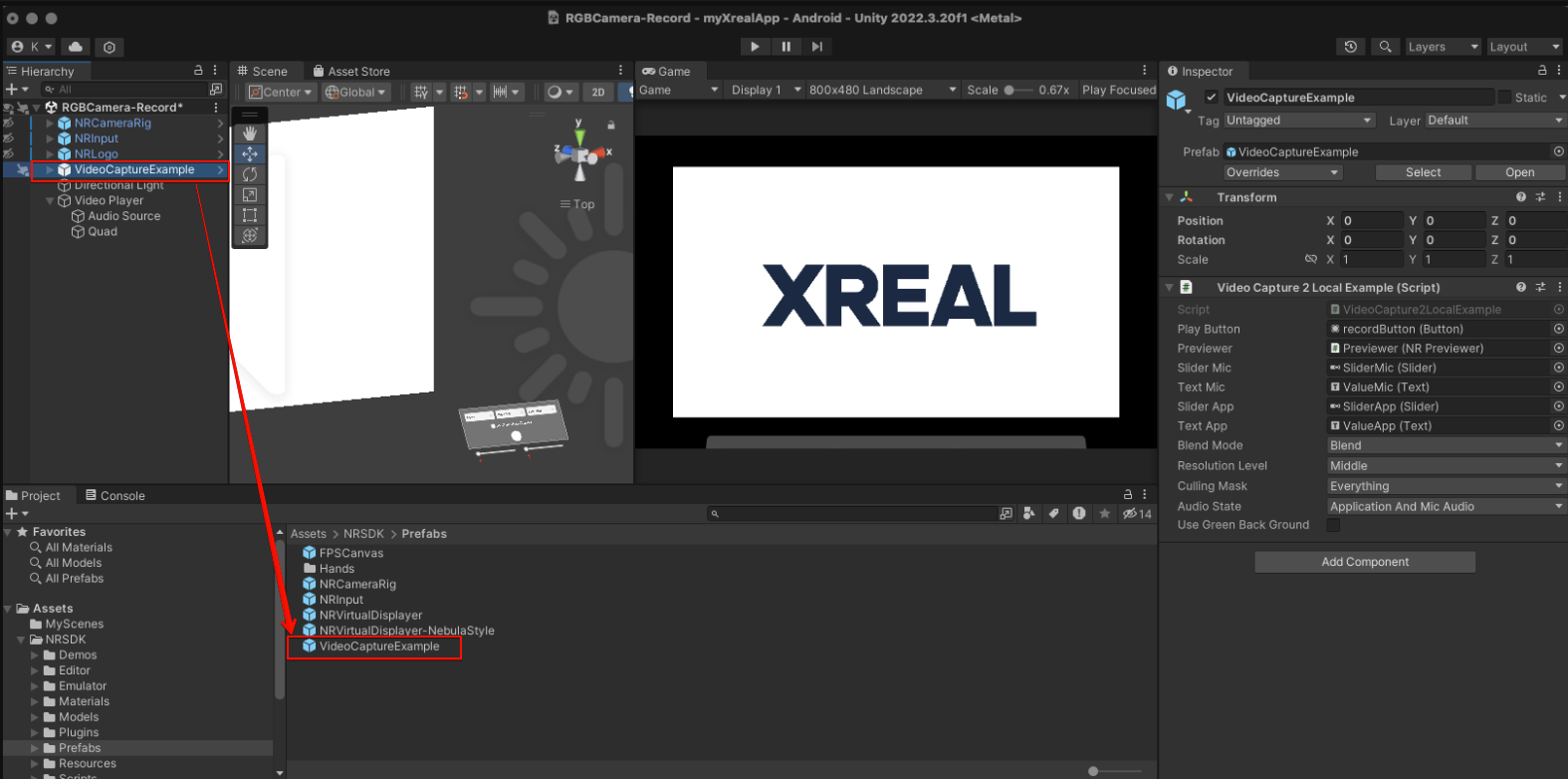Toggle visibility of NRCameraRig in Hierarchy
The height and width of the screenshot is (779, 1568).
(9, 124)
